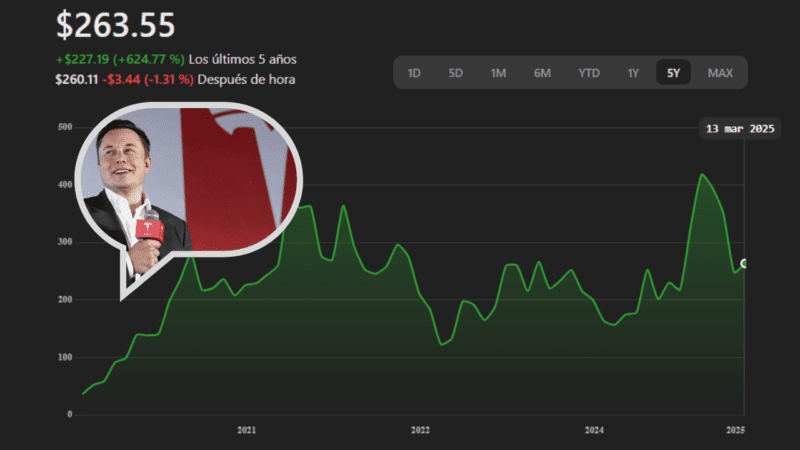Click the speech bubble photo thumbnail

[188, 185]
